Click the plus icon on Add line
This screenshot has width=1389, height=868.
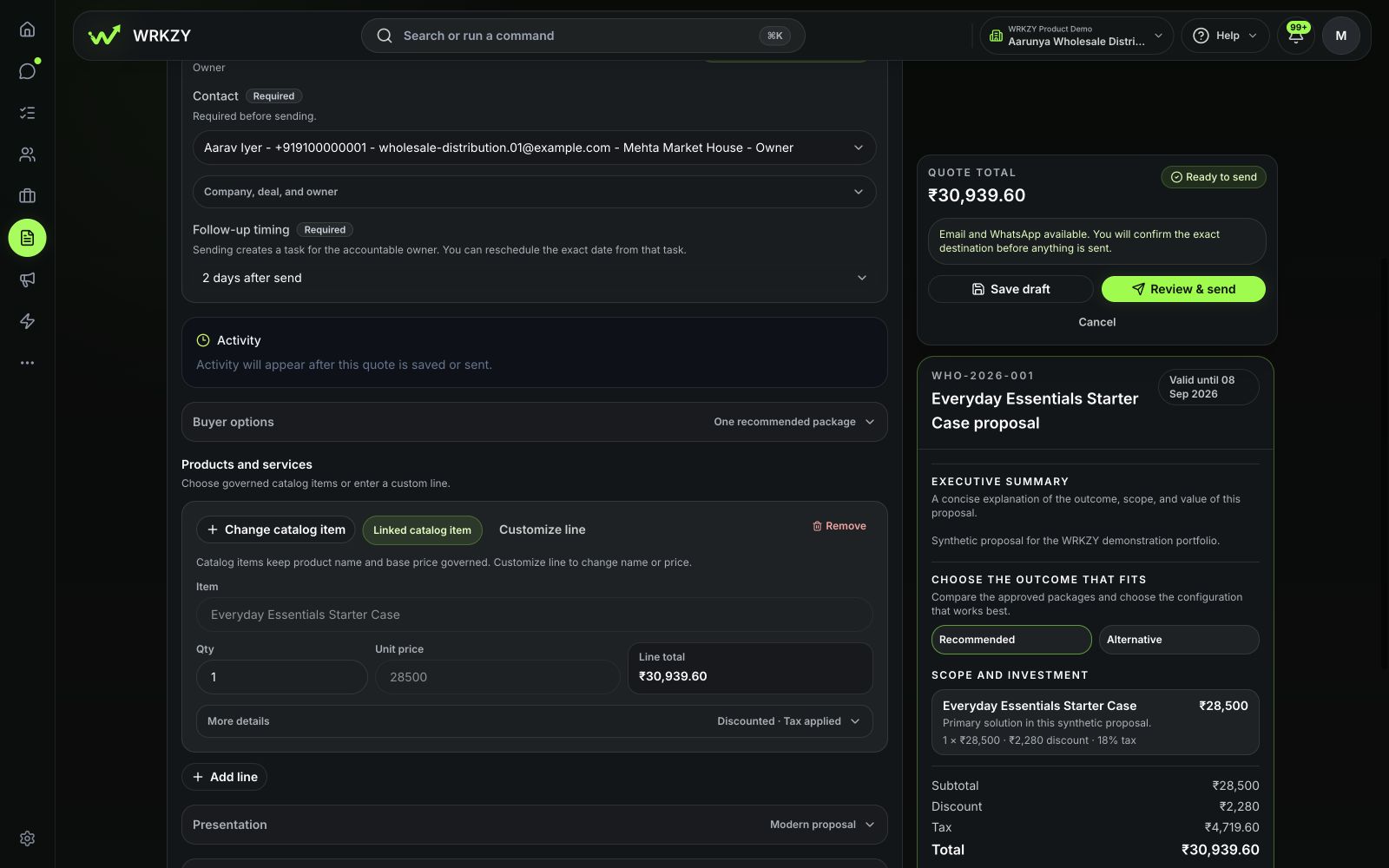[198, 777]
